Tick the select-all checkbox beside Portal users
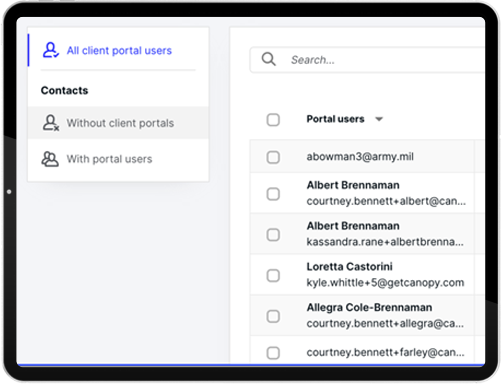This screenshot has height=384, width=501. (273, 119)
